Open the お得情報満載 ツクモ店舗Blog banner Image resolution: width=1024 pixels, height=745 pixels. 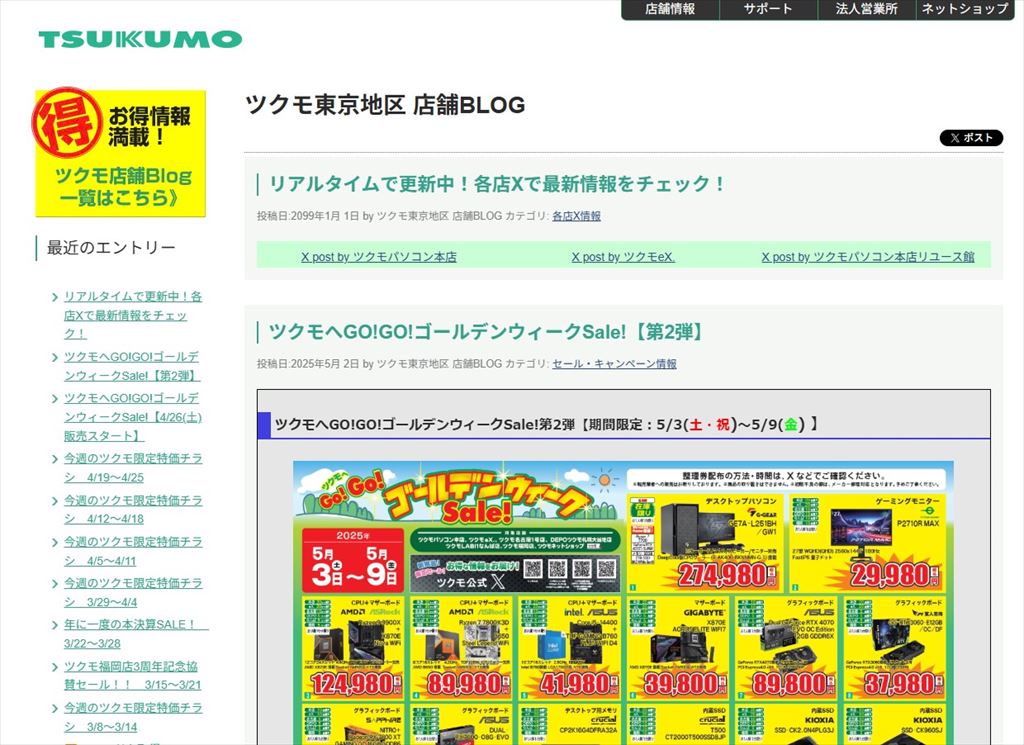tap(120, 153)
